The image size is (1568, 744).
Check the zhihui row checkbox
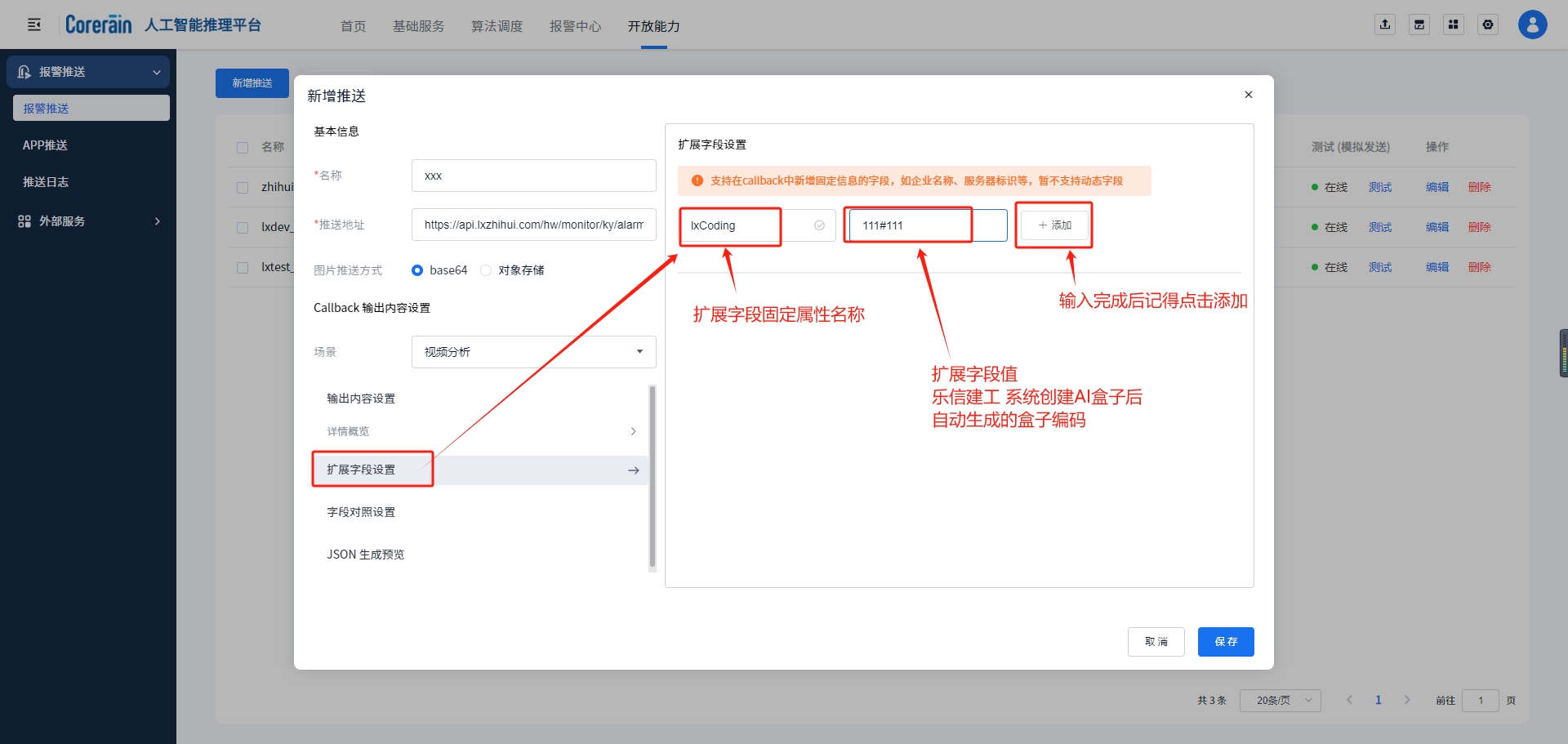243,188
